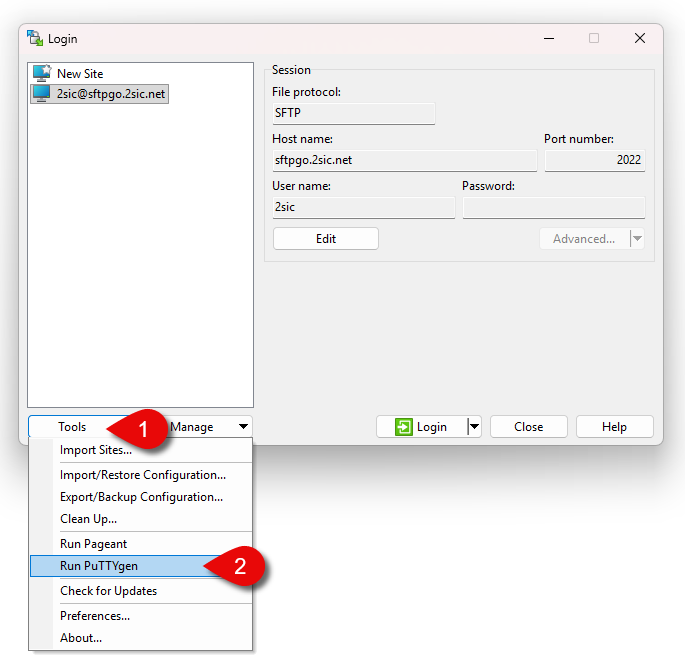The image size is (685, 670).
Task: Minimize the Login window
Action: click(x=549, y=38)
